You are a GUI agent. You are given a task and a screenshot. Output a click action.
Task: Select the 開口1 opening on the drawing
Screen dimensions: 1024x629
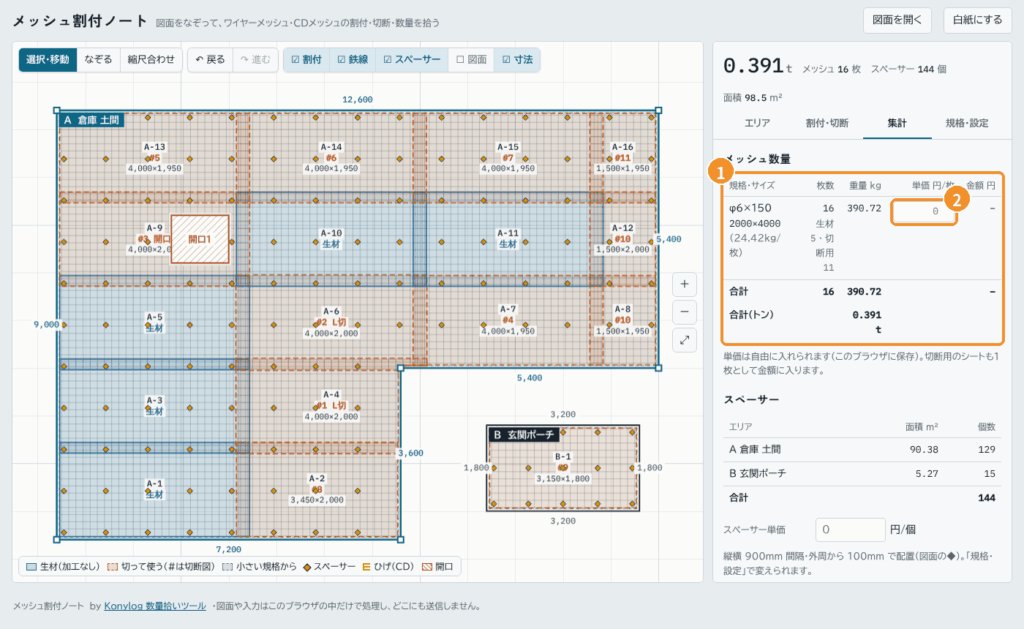(x=200, y=239)
